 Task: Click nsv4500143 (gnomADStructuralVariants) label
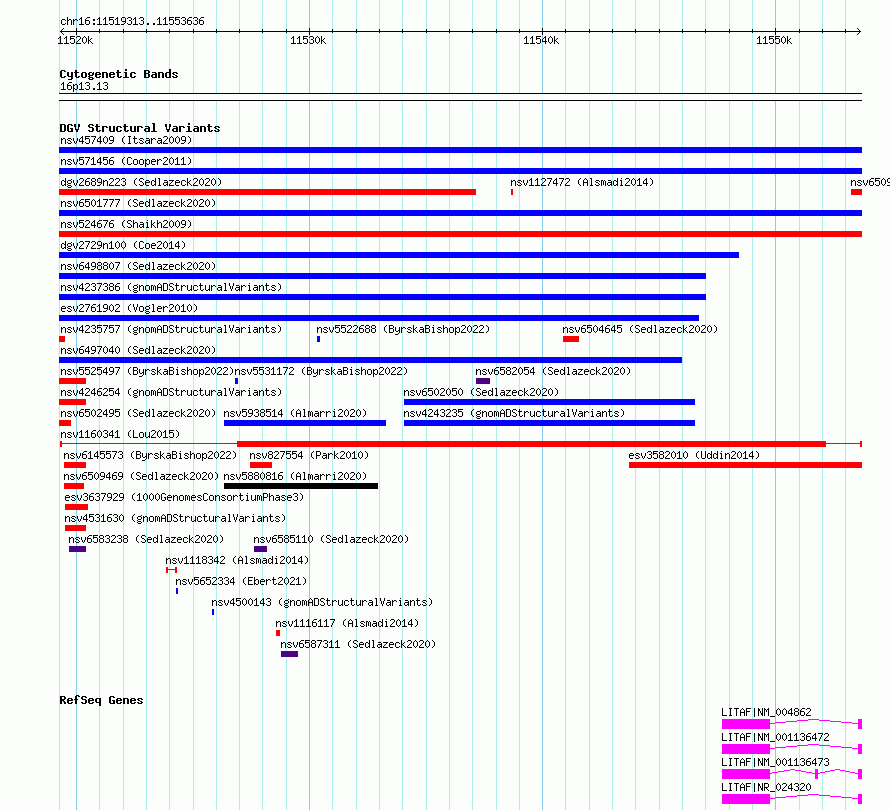[x=322, y=602]
